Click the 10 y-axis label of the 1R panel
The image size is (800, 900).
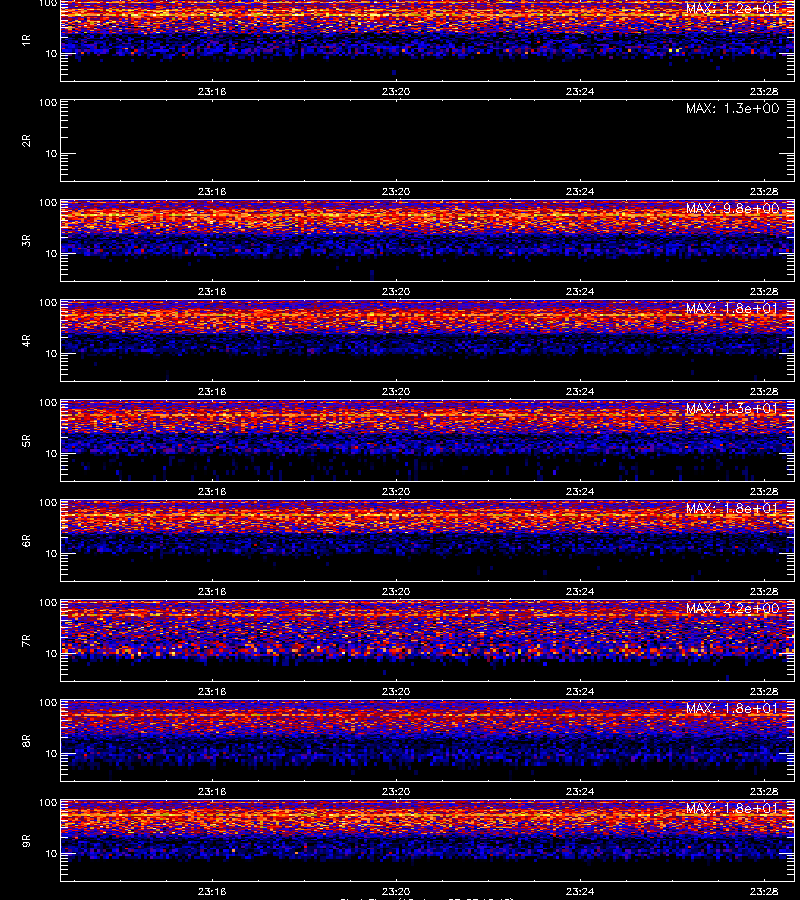pos(51,53)
